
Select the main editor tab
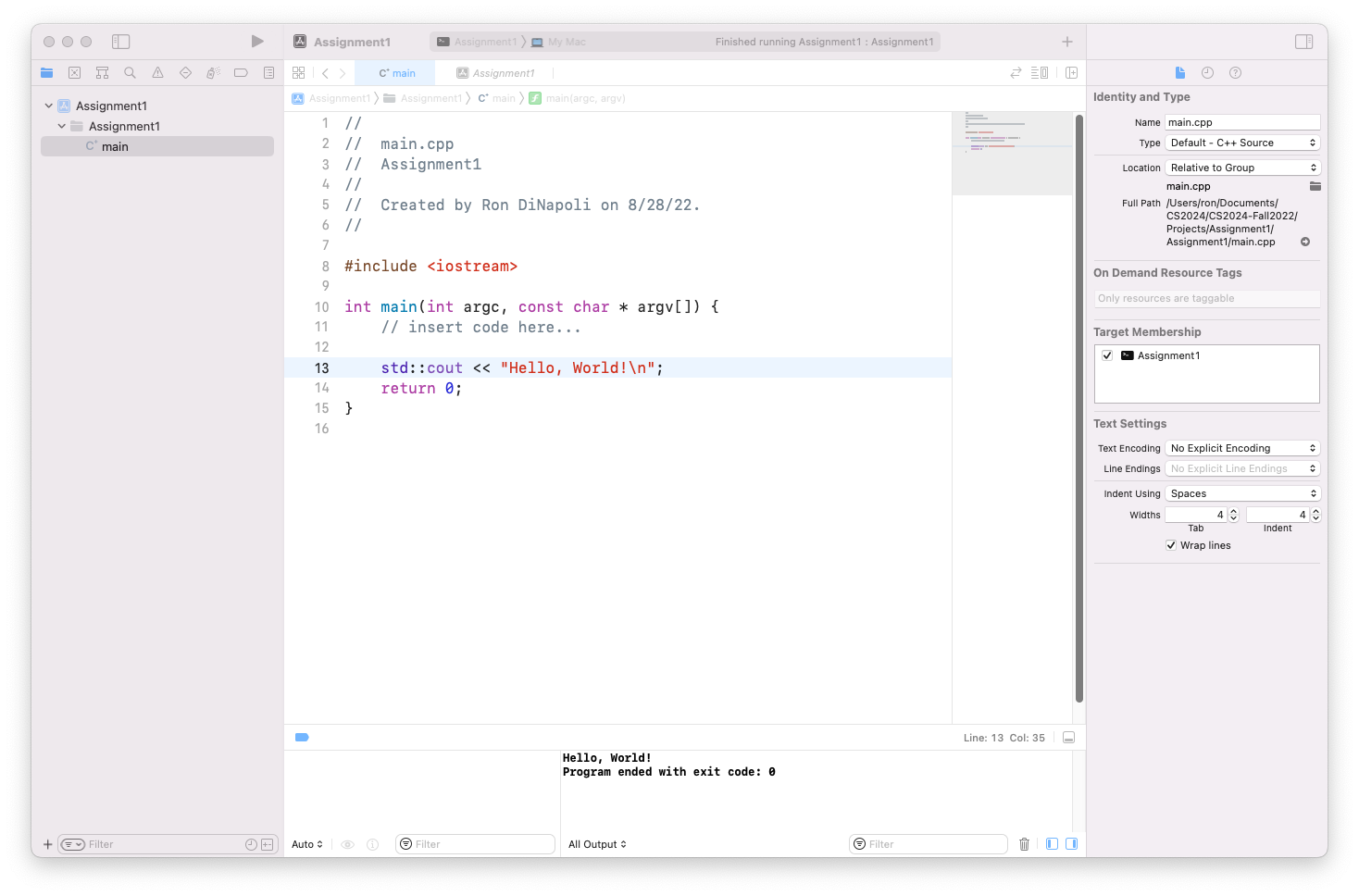pos(397,73)
